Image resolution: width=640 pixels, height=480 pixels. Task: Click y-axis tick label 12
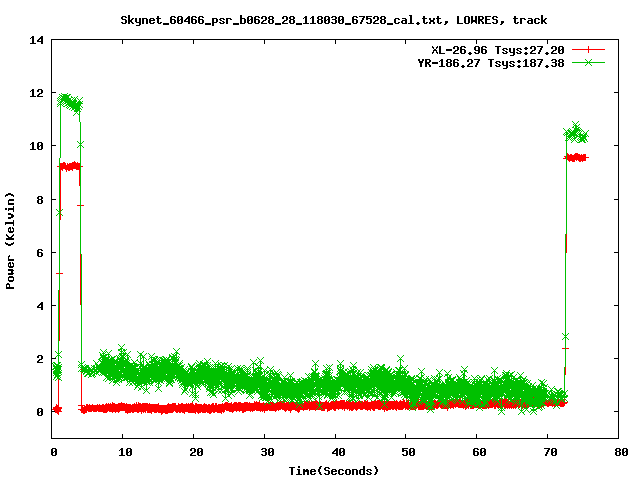[x=36, y=93]
